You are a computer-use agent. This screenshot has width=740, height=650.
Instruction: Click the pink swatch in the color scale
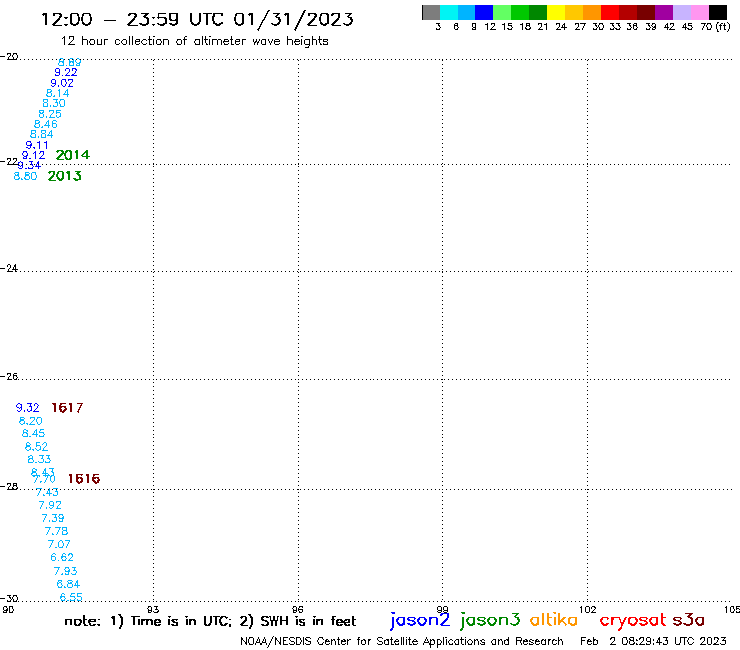[700, 12]
